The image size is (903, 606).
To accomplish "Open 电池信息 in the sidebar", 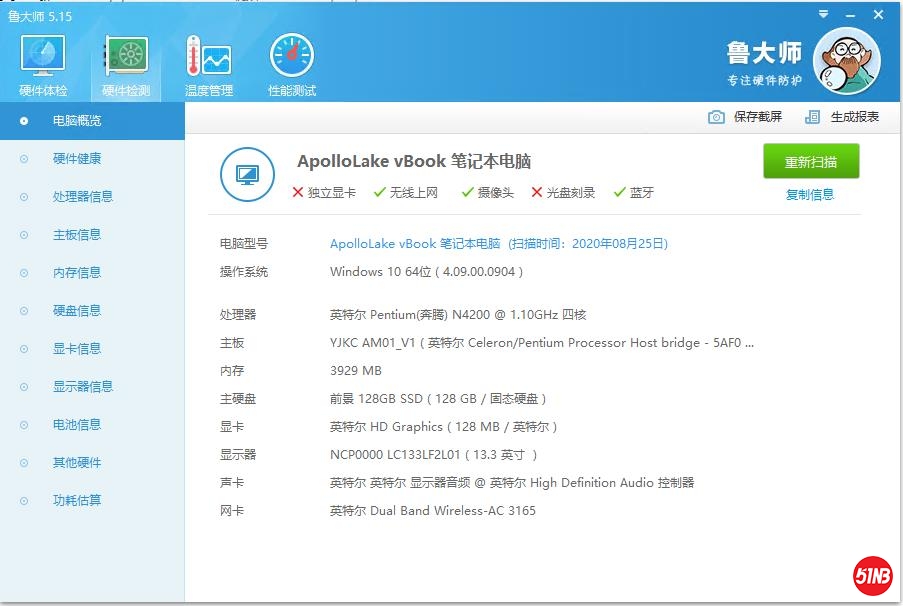I will point(77,425).
